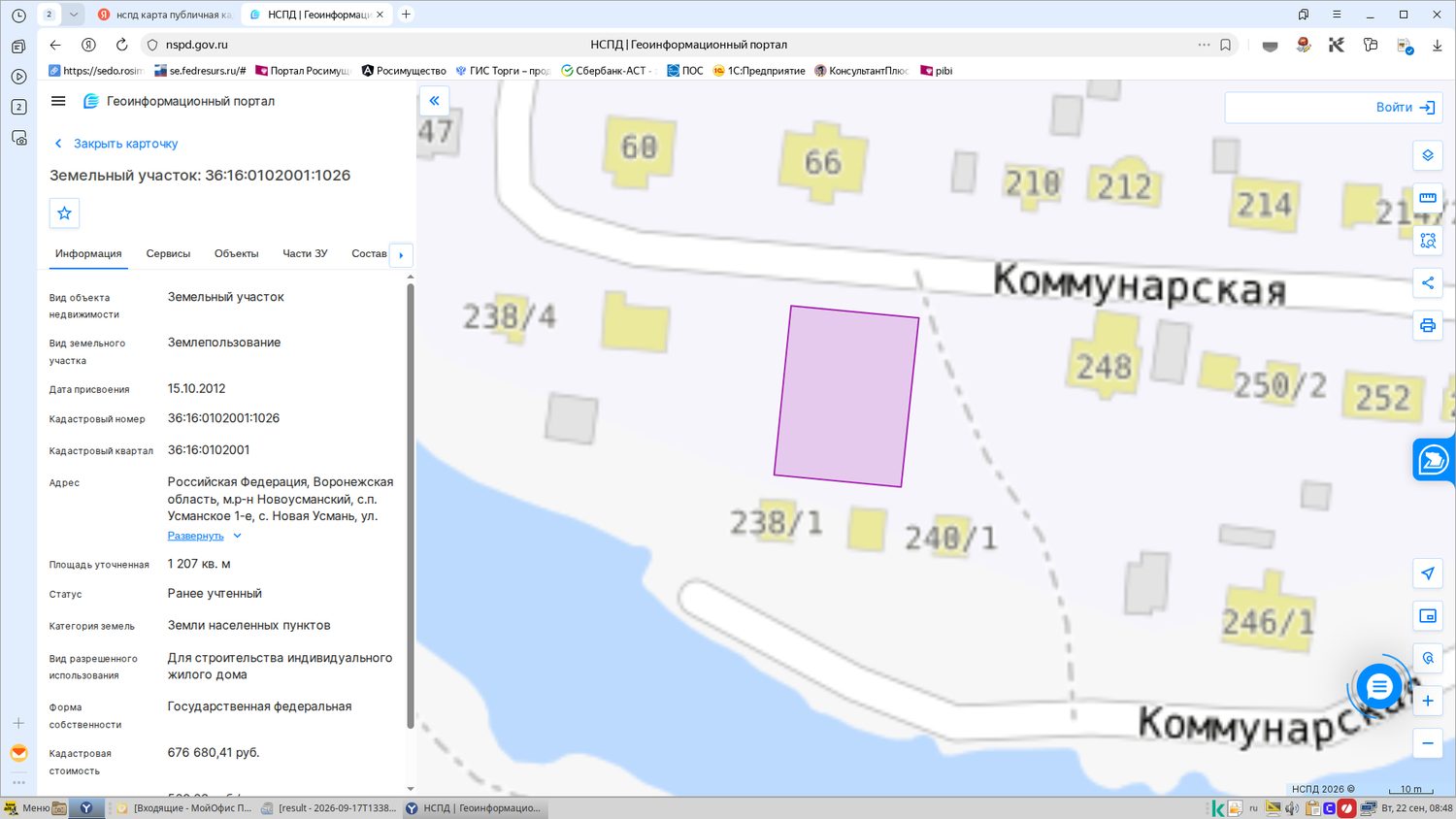Open browser tab groups dropdown arrow
Screen dimensions: 1456x819
coord(73,15)
